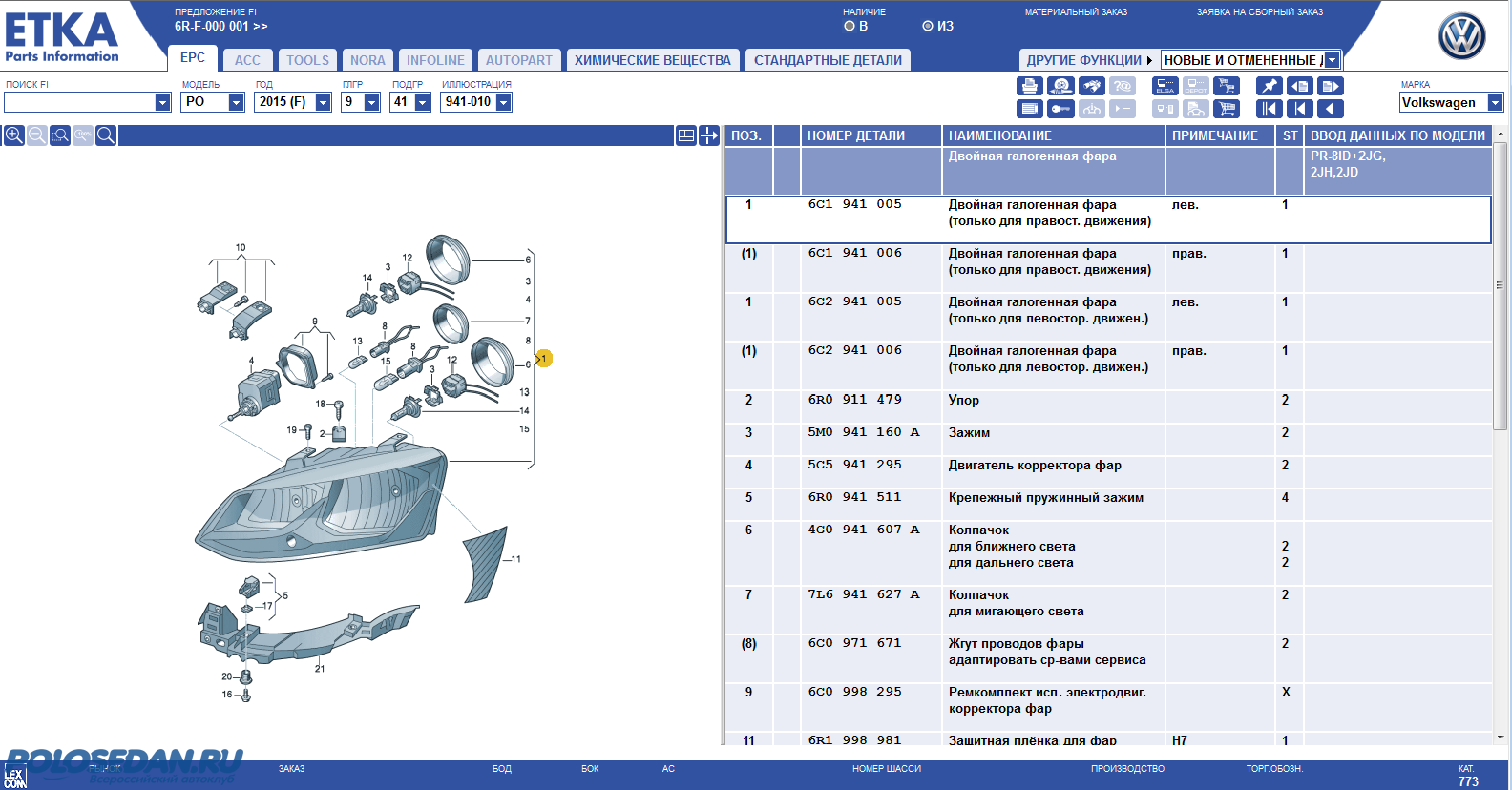Select the 'ИЗ' availability radio button

928,27
